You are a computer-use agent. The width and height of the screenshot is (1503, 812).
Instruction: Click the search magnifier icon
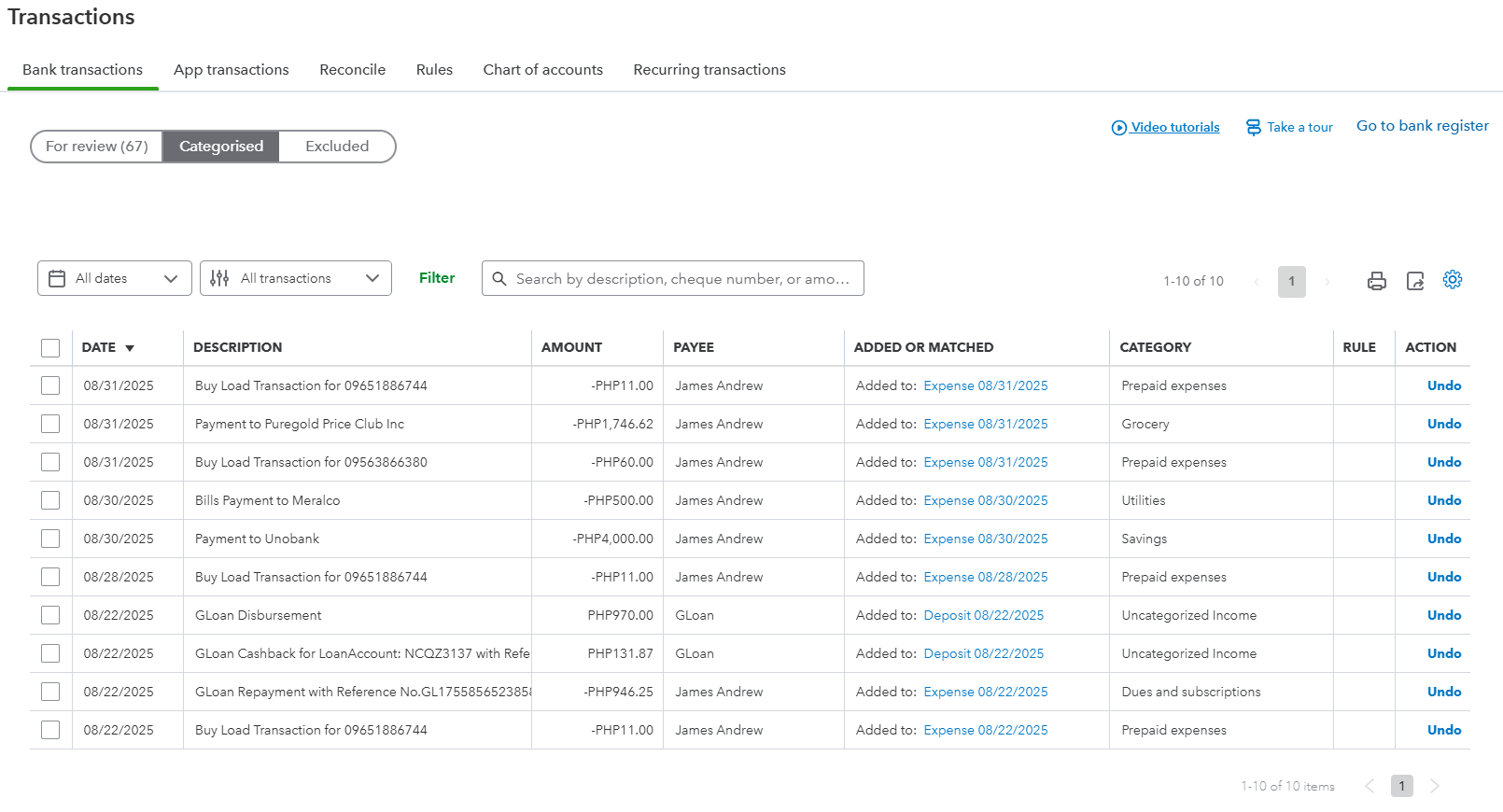(x=499, y=279)
